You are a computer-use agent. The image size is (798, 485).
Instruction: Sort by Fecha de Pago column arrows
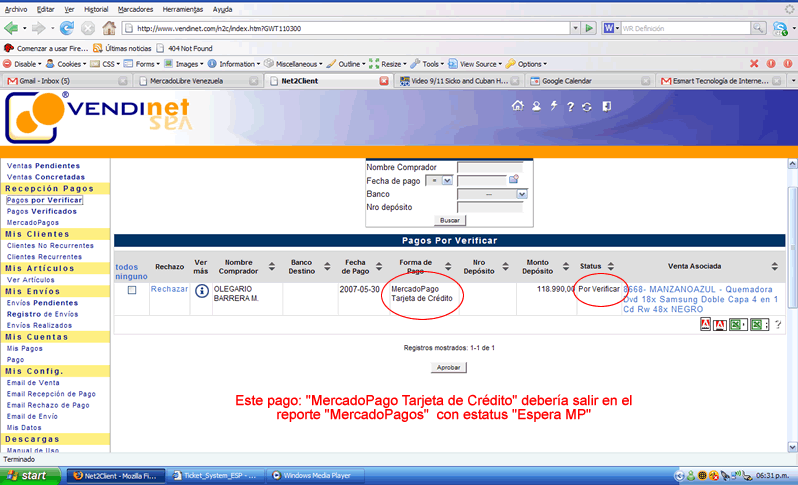(379, 266)
